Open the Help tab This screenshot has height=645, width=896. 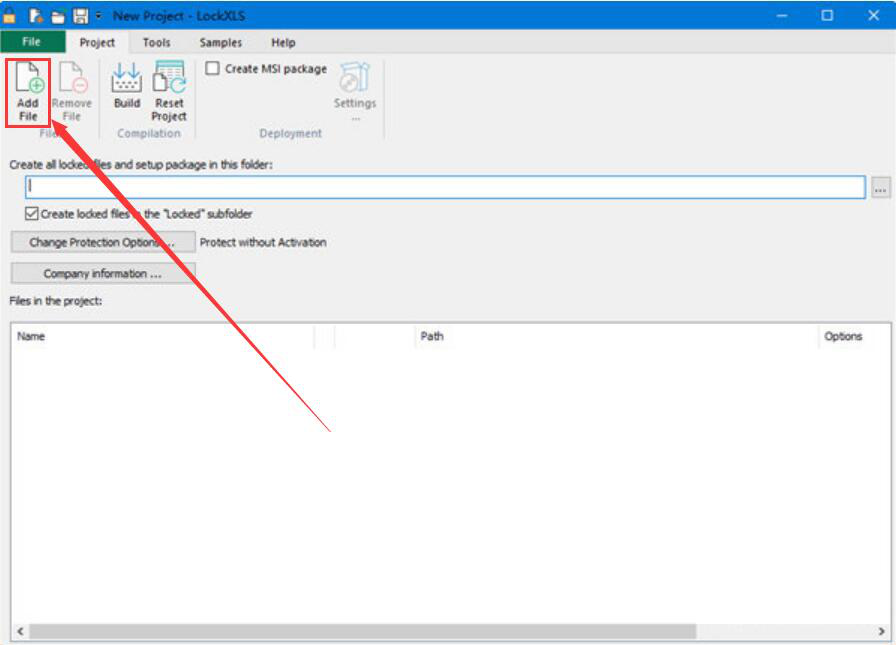[283, 43]
